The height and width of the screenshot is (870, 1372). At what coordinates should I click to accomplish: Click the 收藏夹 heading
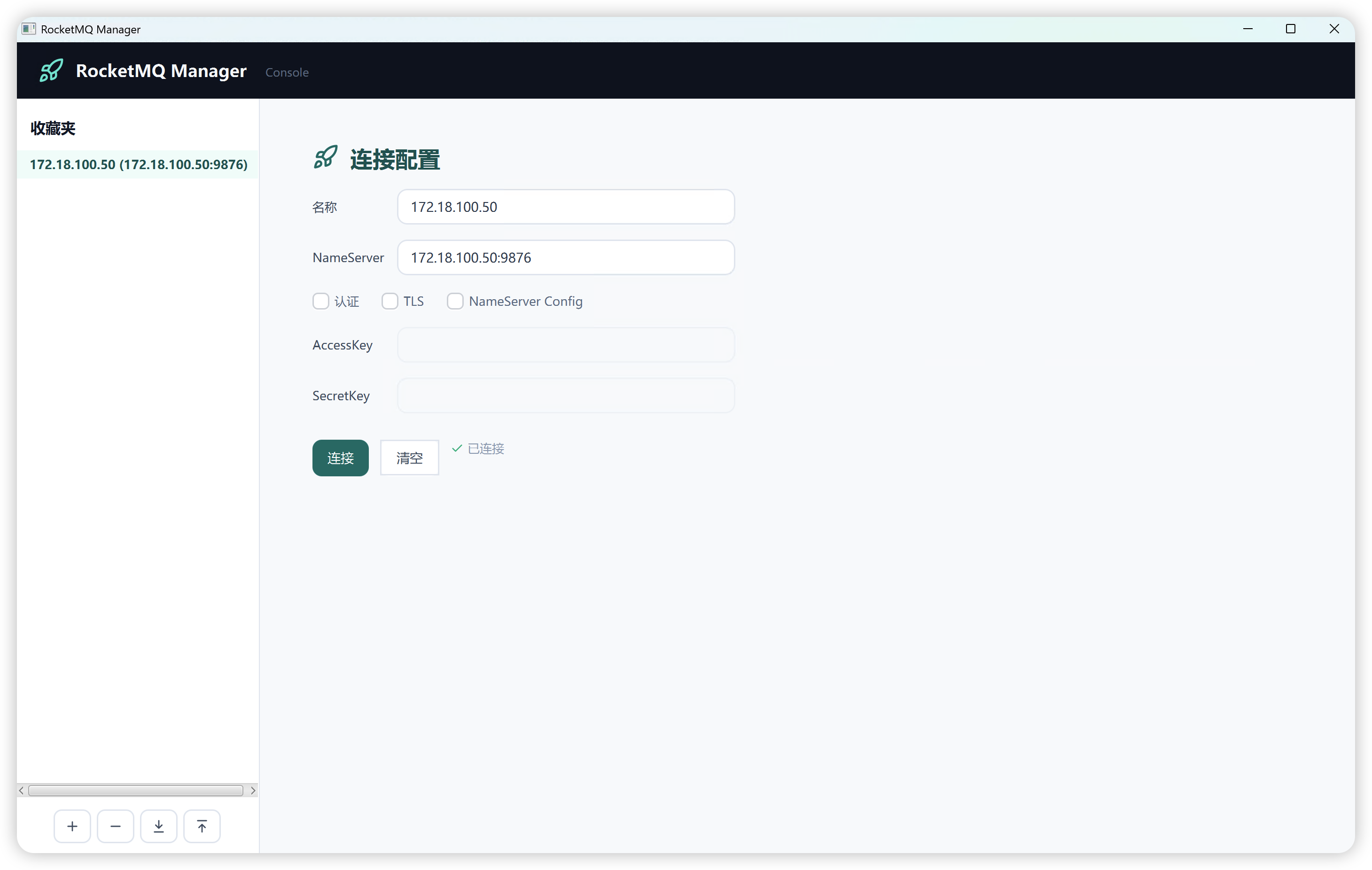point(53,128)
